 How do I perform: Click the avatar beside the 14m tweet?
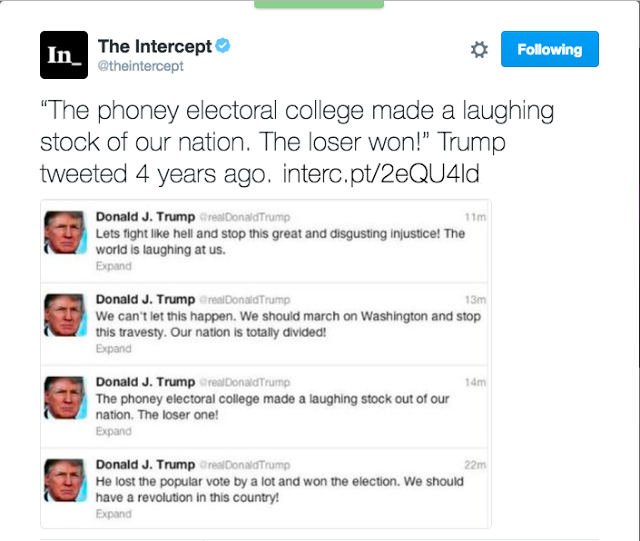pos(65,398)
